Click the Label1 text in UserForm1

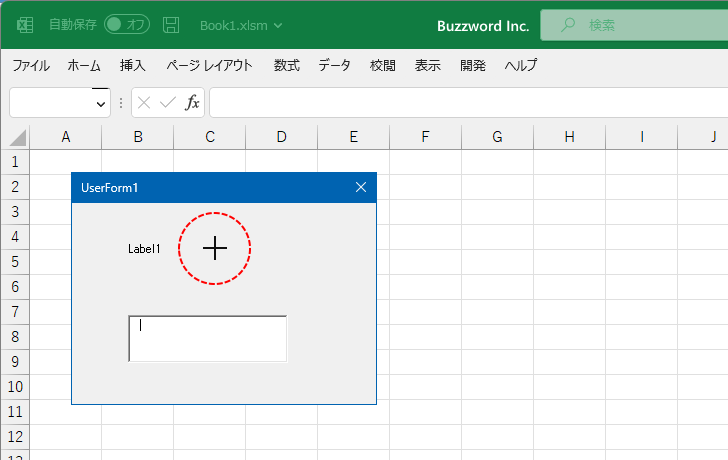pos(144,249)
